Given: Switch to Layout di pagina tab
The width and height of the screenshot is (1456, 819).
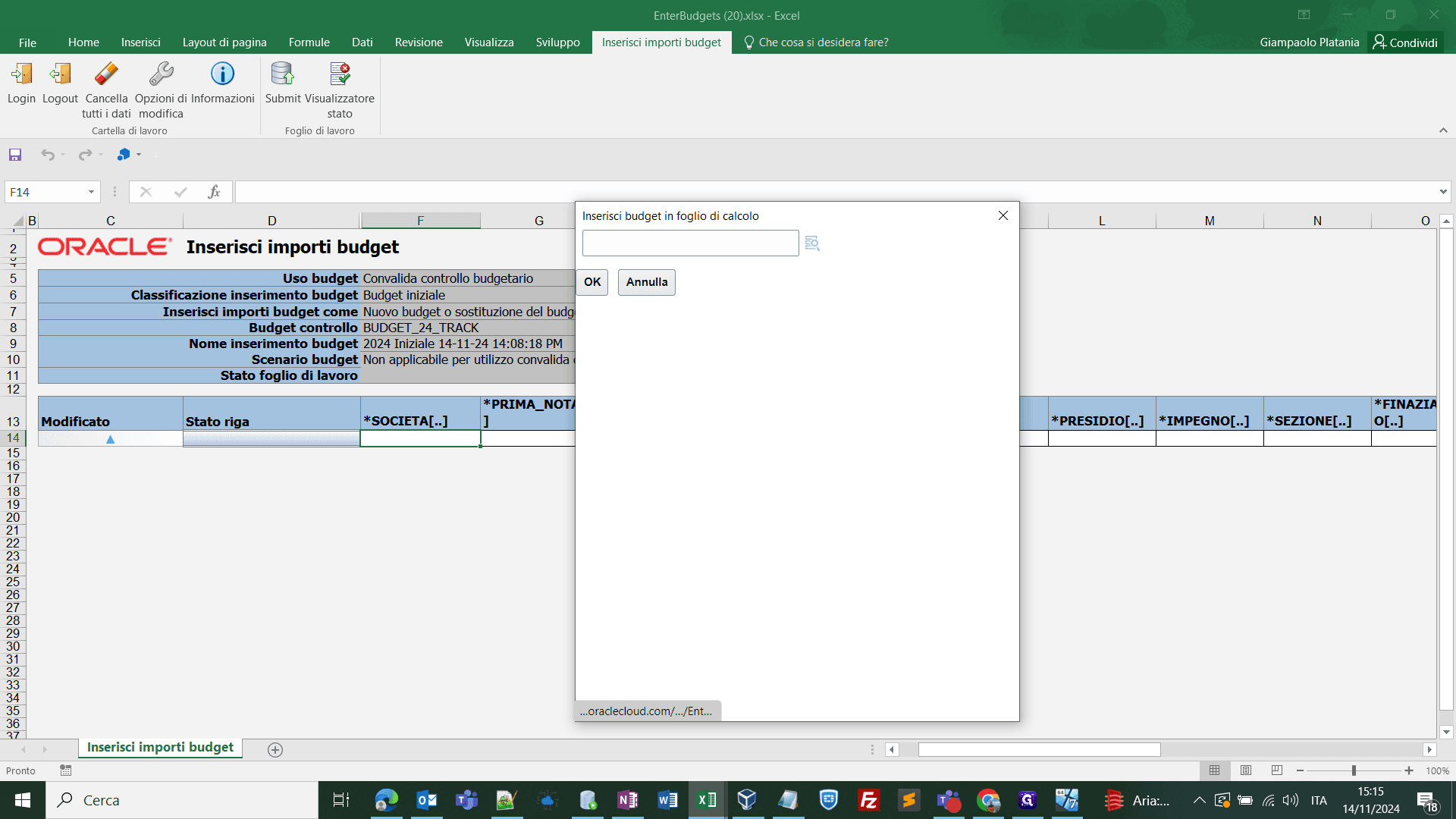Looking at the screenshot, I should tap(224, 42).
